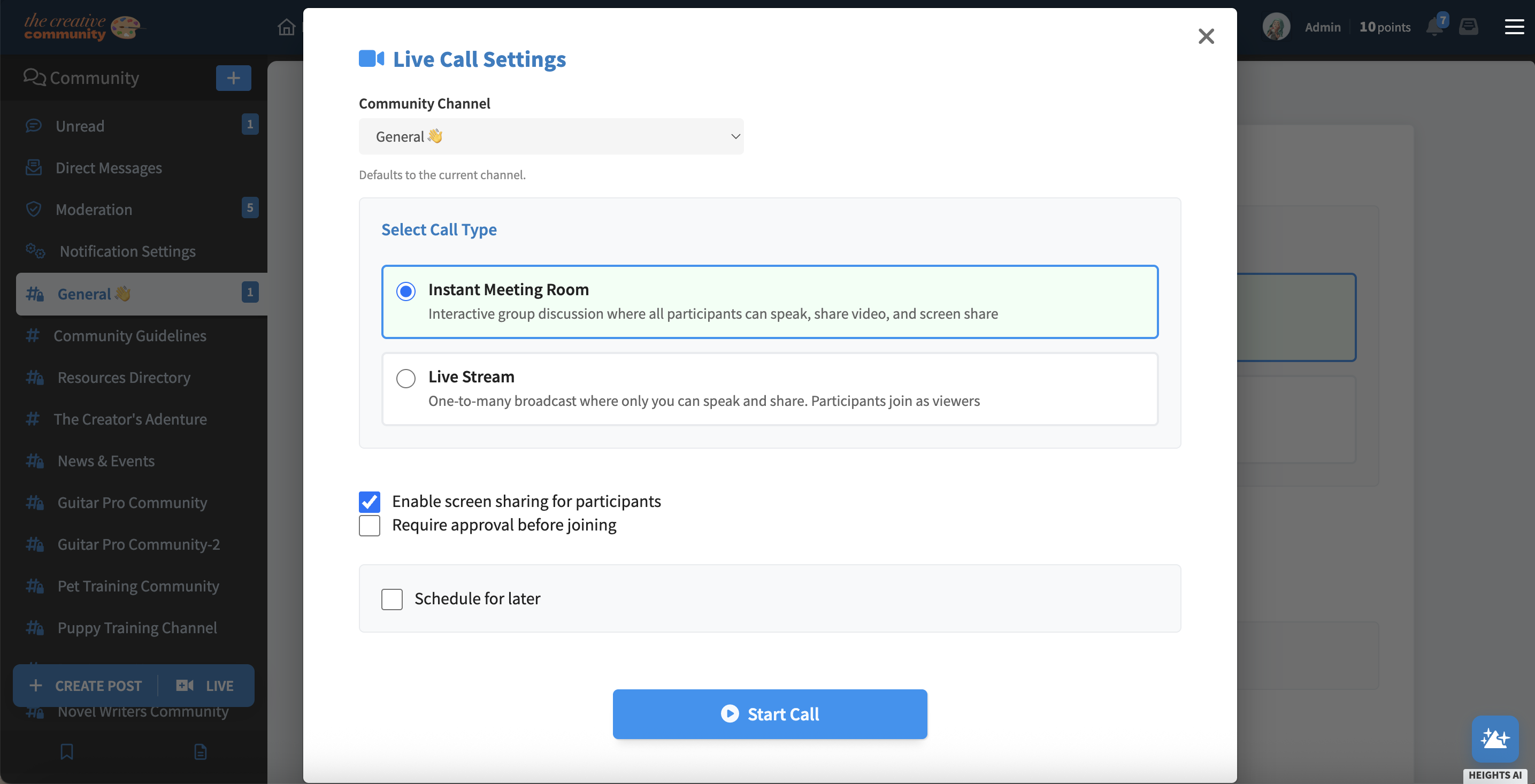This screenshot has width=1535, height=784.
Task: Click the home icon in top bar
Action: coord(287,27)
